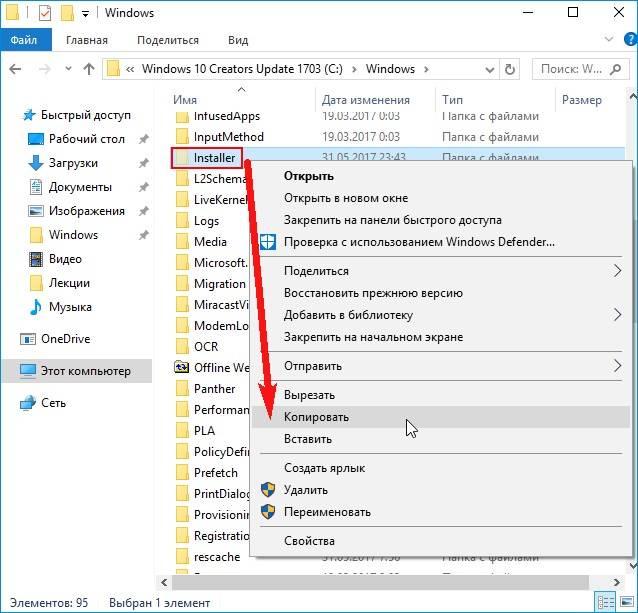The width and height of the screenshot is (638, 613).
Task: Select the OCR folder icon
Action: pos(182,347)
